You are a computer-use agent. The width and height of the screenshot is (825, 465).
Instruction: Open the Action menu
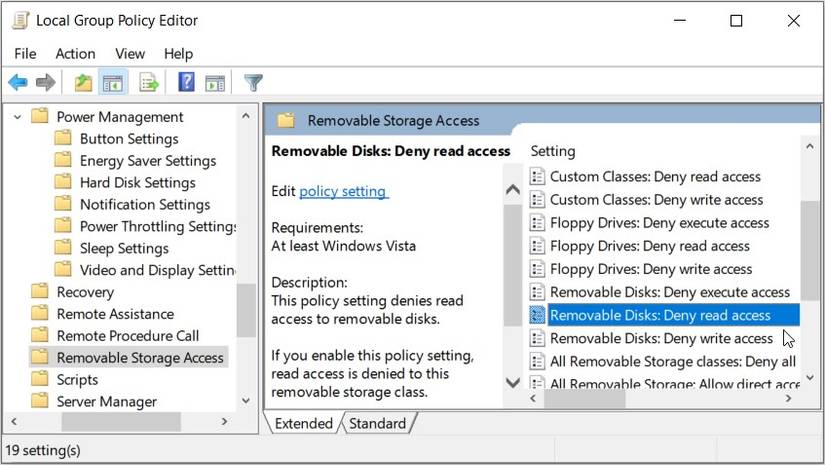[x=75, y=53]
